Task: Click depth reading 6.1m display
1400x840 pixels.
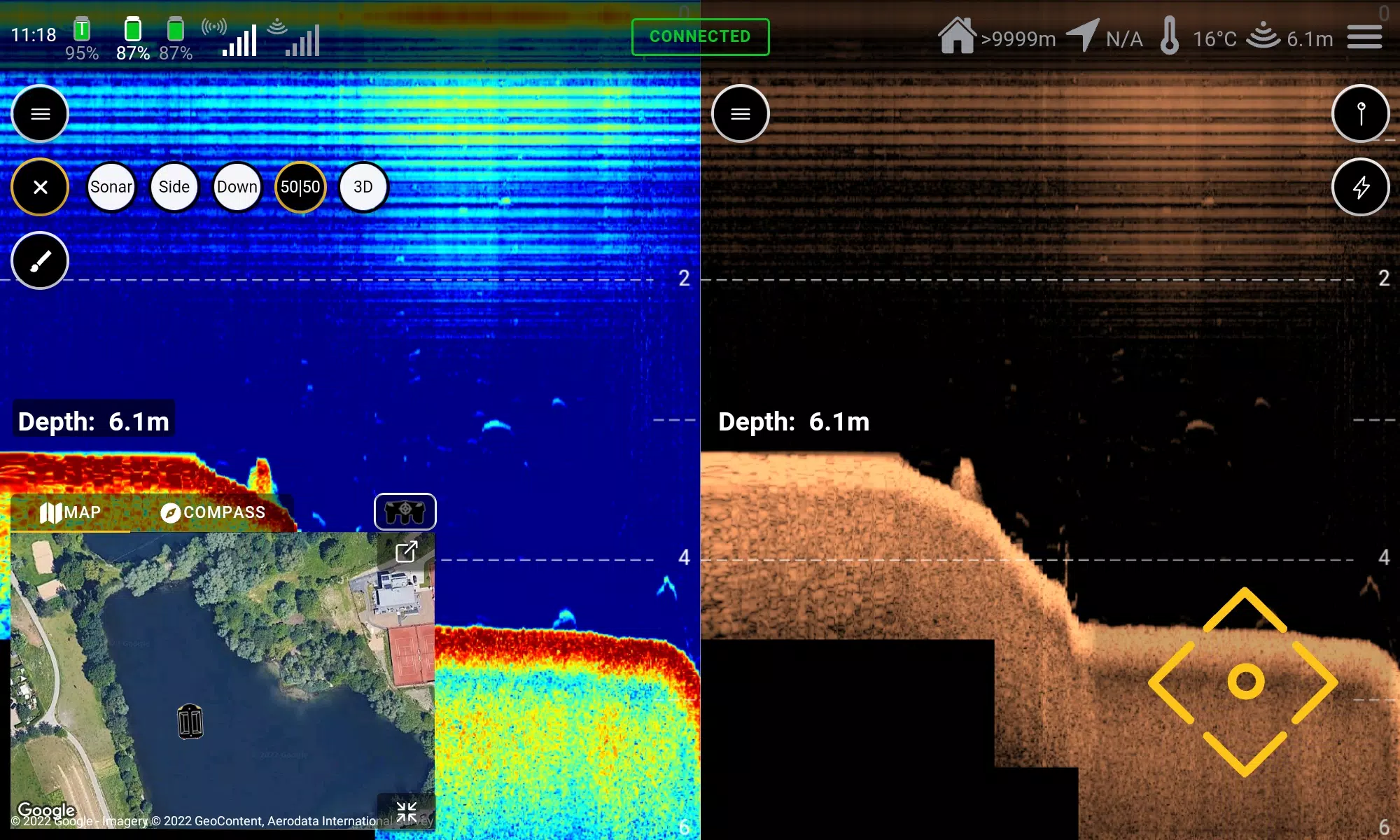Action: point(94,421)
